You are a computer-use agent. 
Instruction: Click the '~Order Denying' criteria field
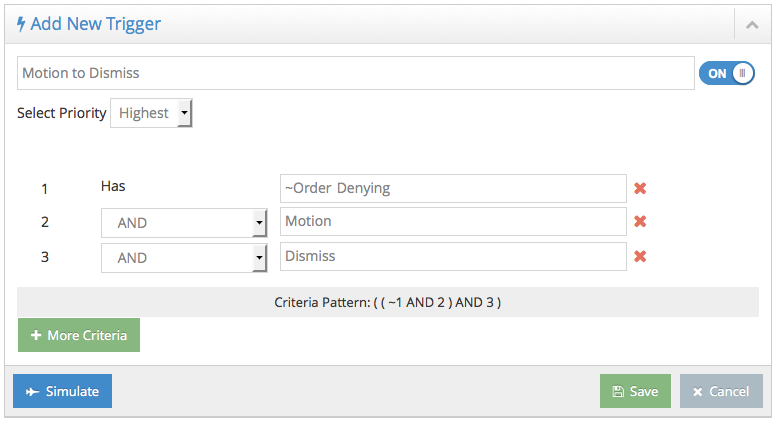pyautogui.click(x=453, y=188)
